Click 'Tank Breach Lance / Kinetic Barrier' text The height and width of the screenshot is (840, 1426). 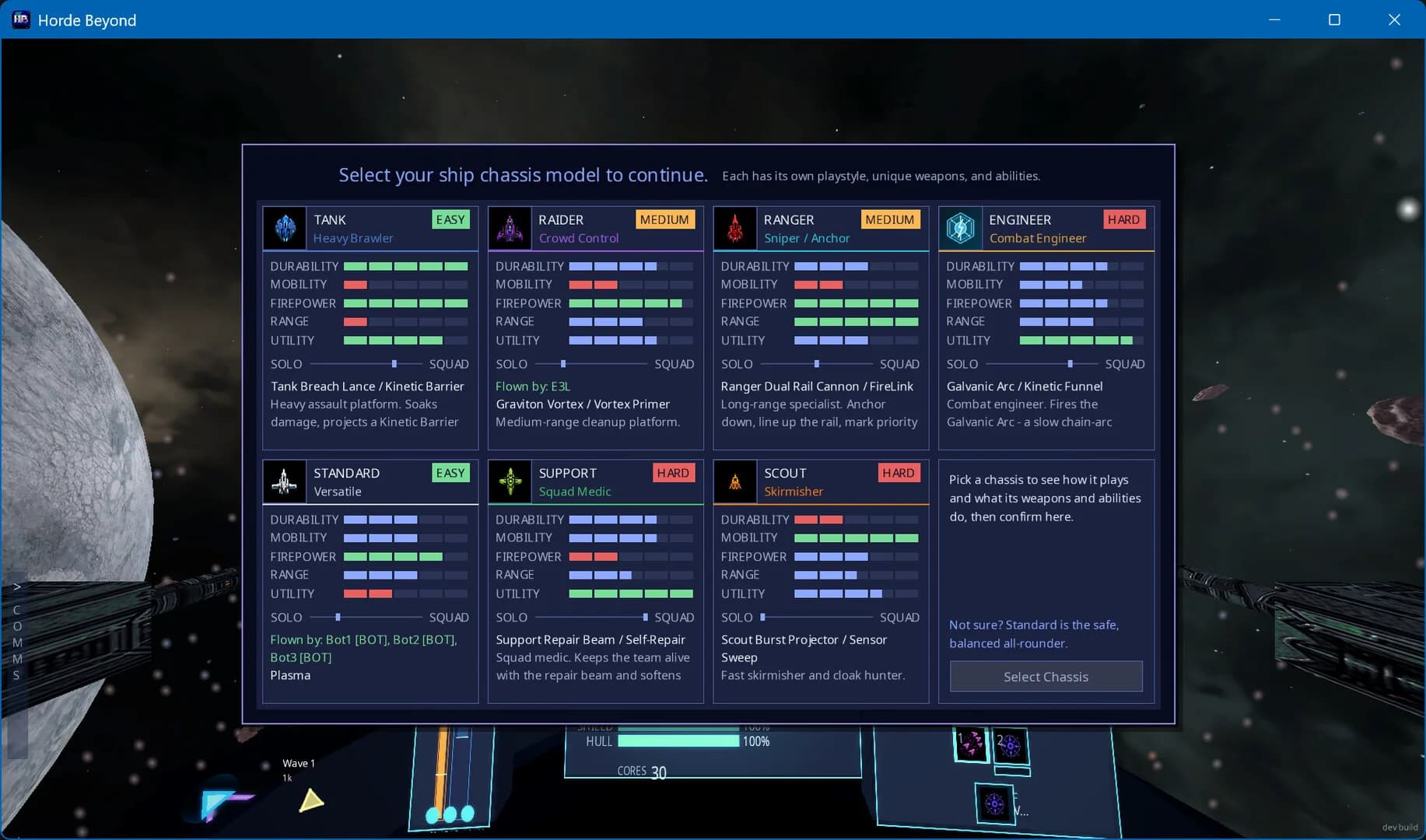tap(367, 387)
